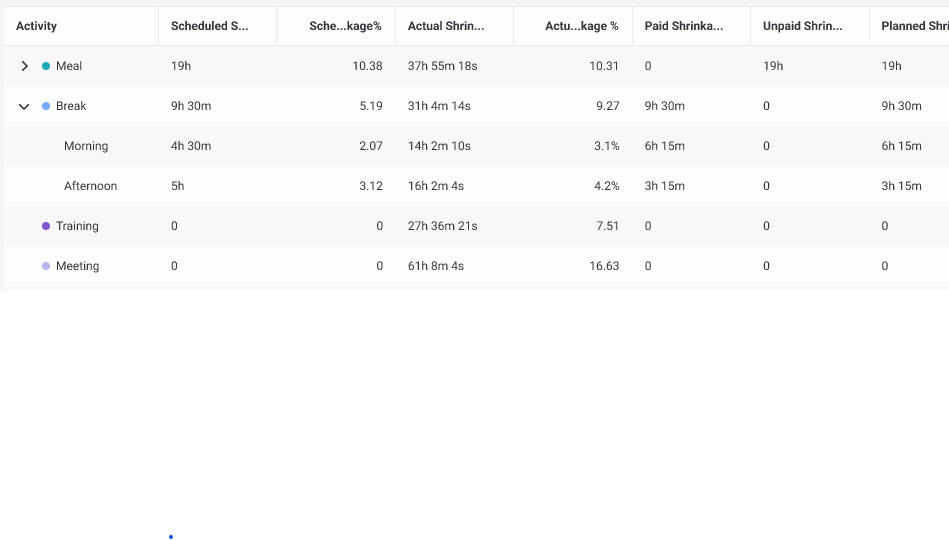The image size is (949, 540).
Task: Click the lavender Meeting color dot
Action: [x=46, y=266]
